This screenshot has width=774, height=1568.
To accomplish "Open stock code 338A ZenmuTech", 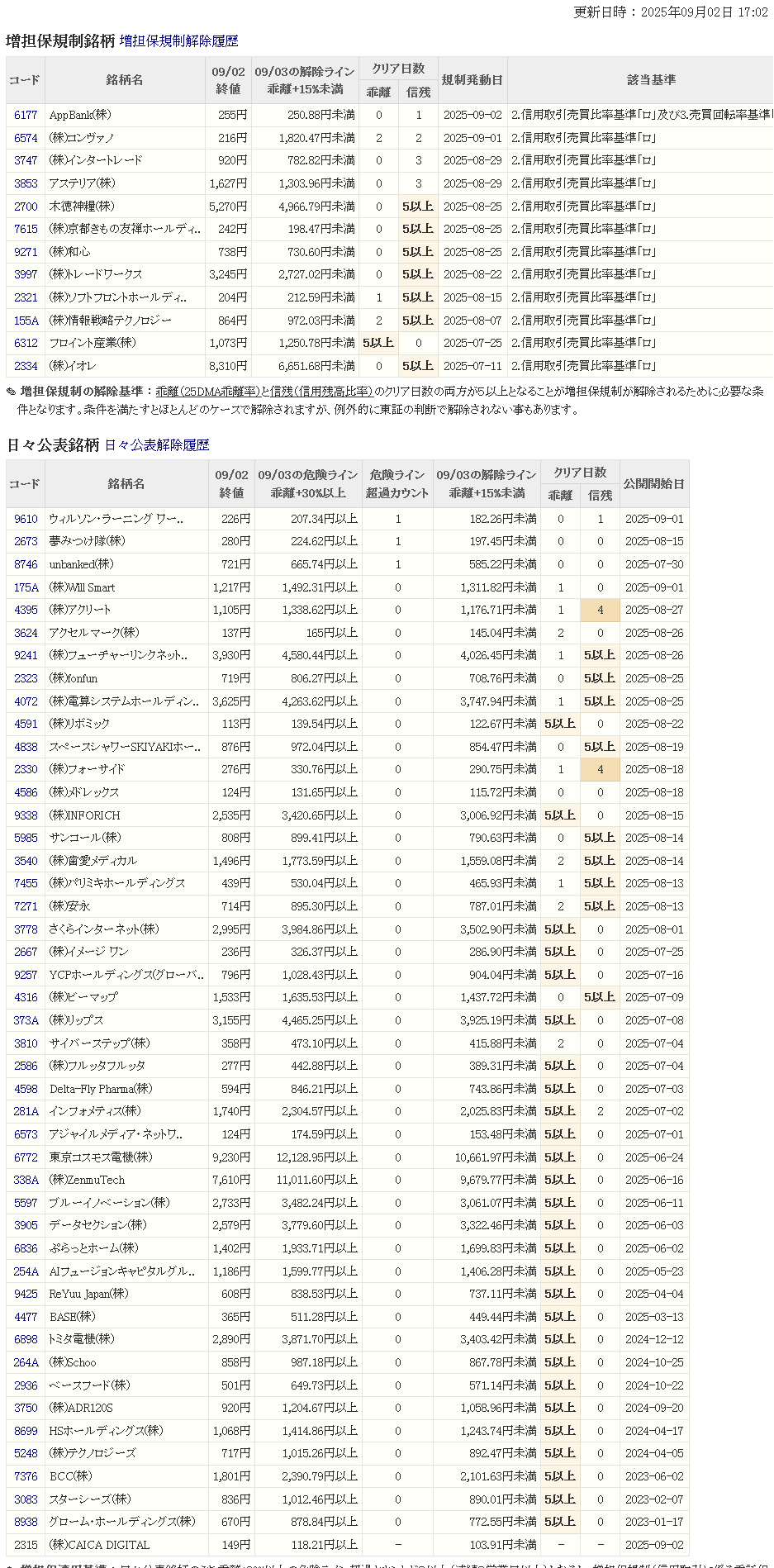I will (26, 1180).
